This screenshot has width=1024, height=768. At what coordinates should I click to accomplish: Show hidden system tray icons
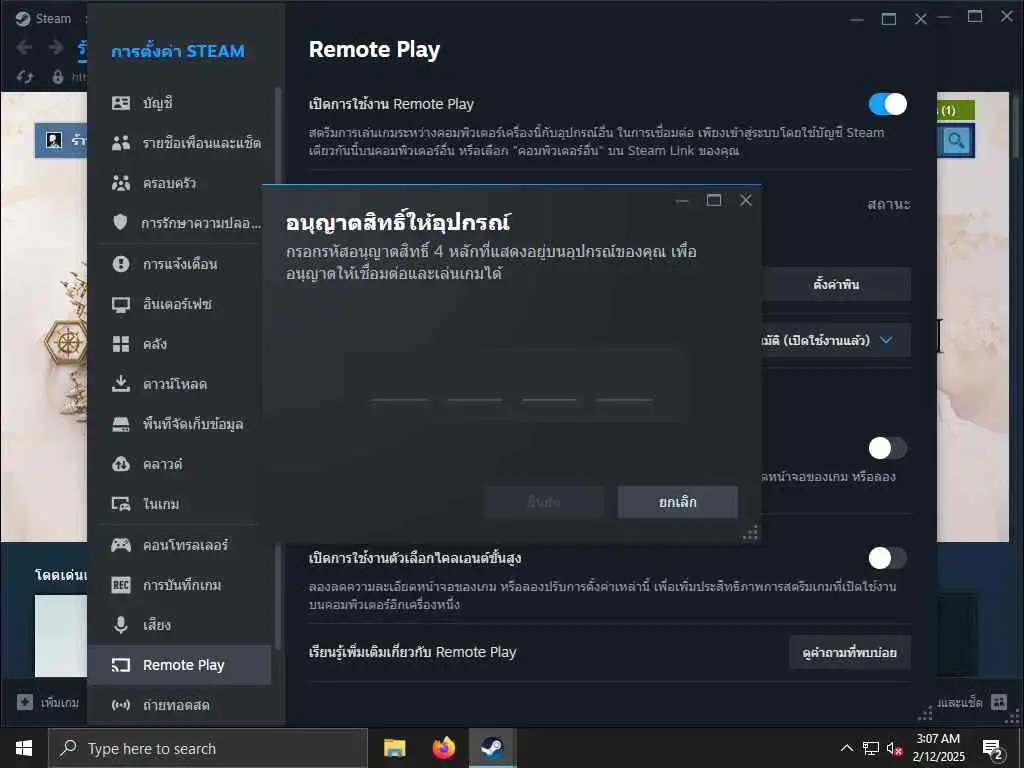(846, 748)
